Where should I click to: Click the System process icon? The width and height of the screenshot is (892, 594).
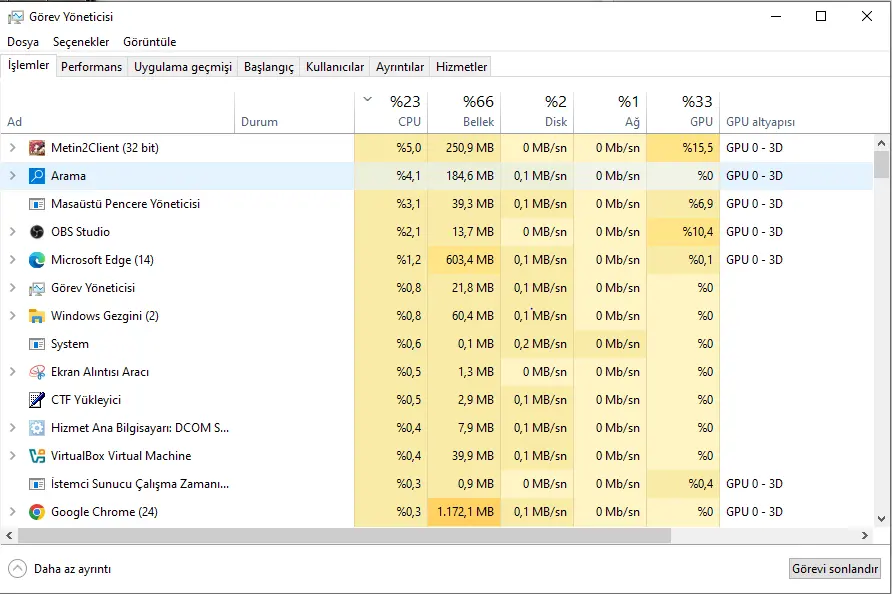pyautogui.click(x=36, y=344)
